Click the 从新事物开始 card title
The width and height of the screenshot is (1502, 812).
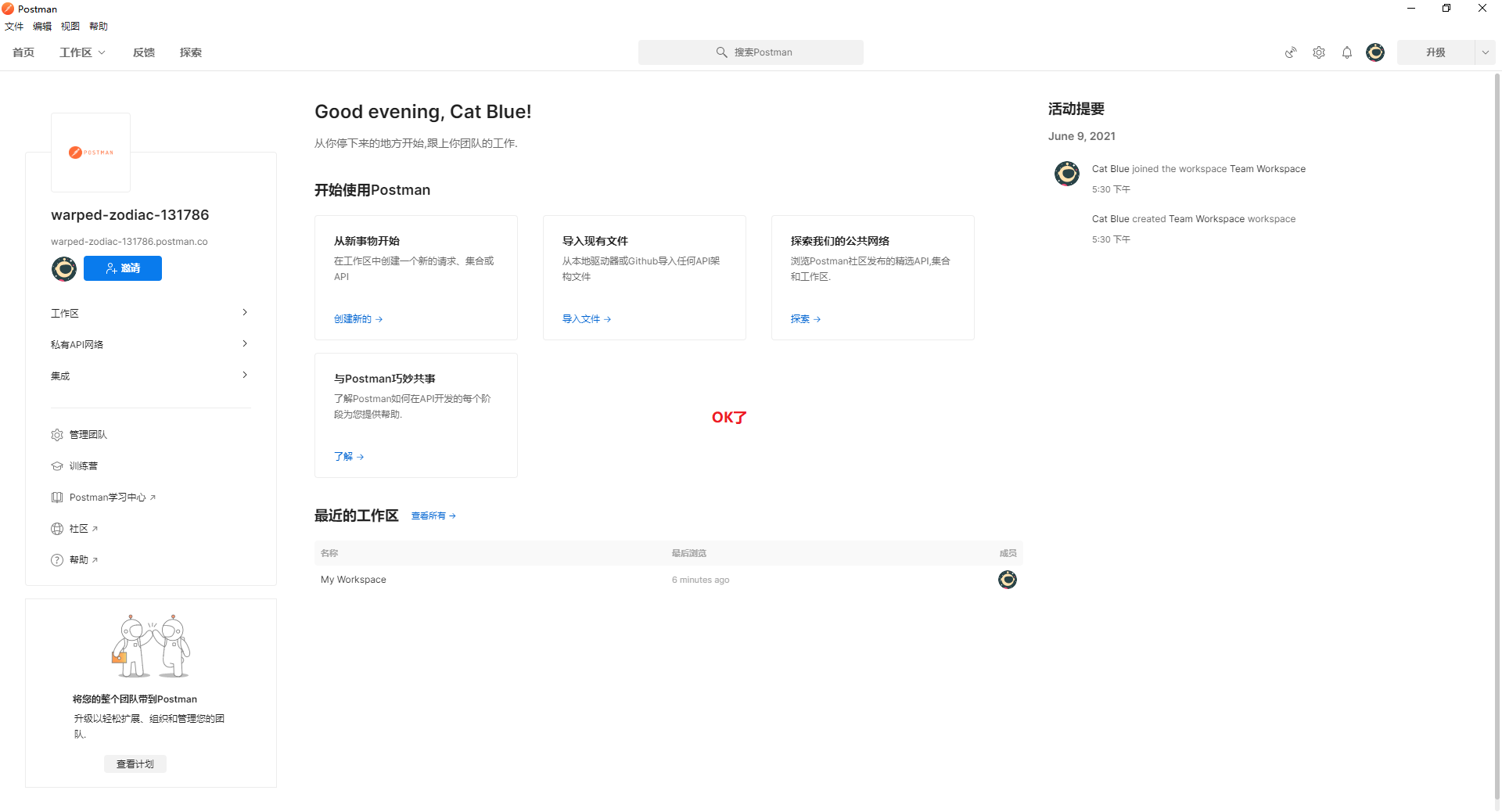point(367,241)
